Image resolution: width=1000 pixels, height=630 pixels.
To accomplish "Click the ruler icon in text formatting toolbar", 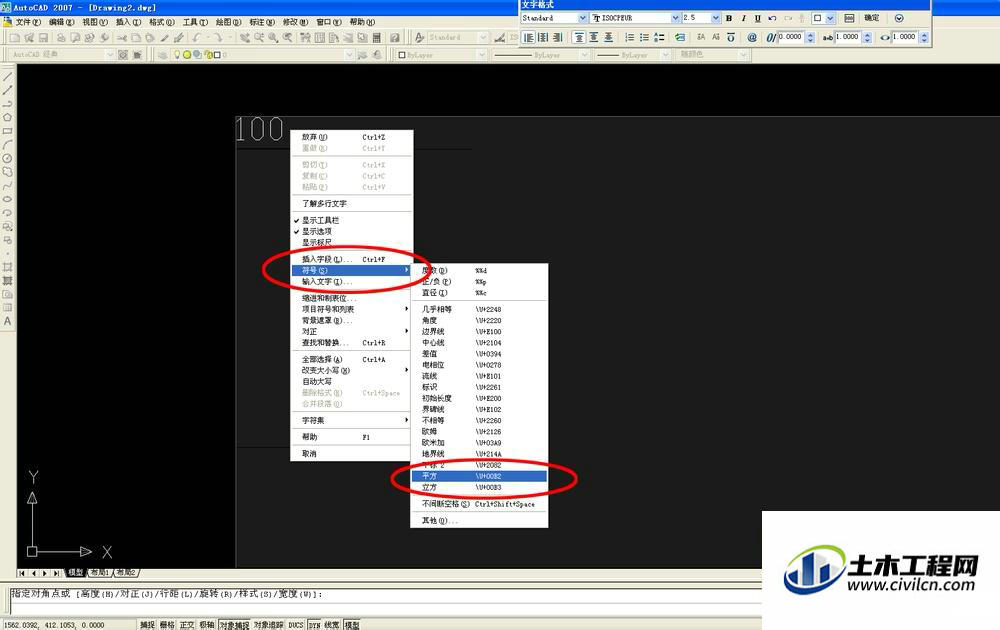I will [x=849, y=18].
